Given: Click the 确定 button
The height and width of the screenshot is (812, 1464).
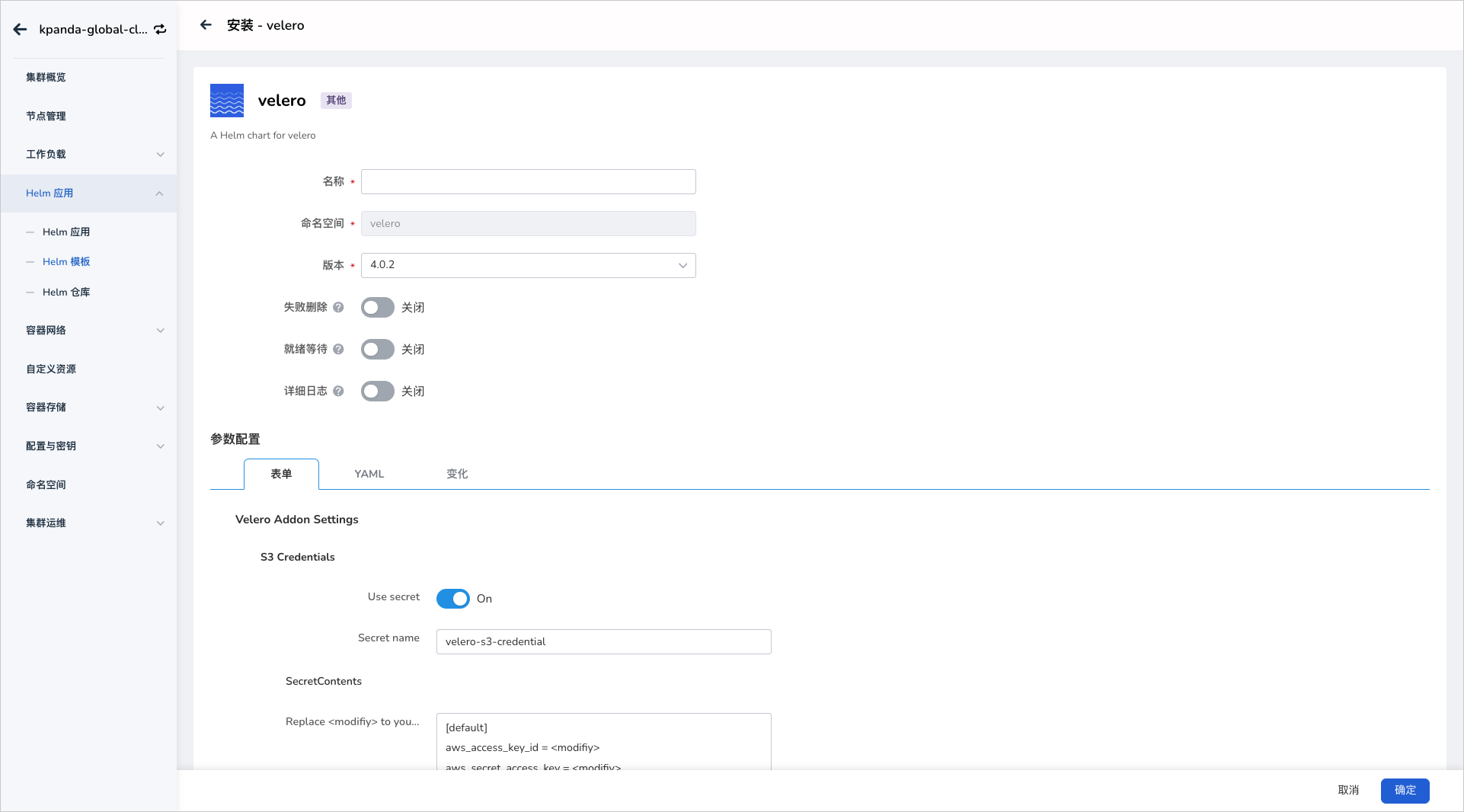Looking at the screenshot, I should (x=1405, y=791).
